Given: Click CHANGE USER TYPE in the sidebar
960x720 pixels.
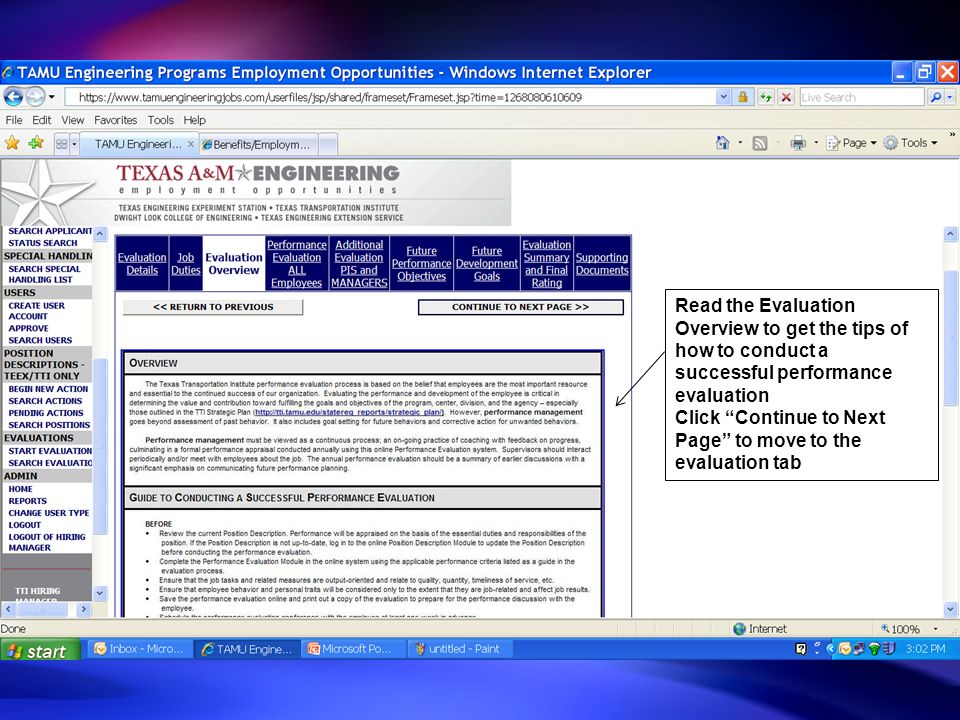Looking at the screenshot, I should click(49, 513).
